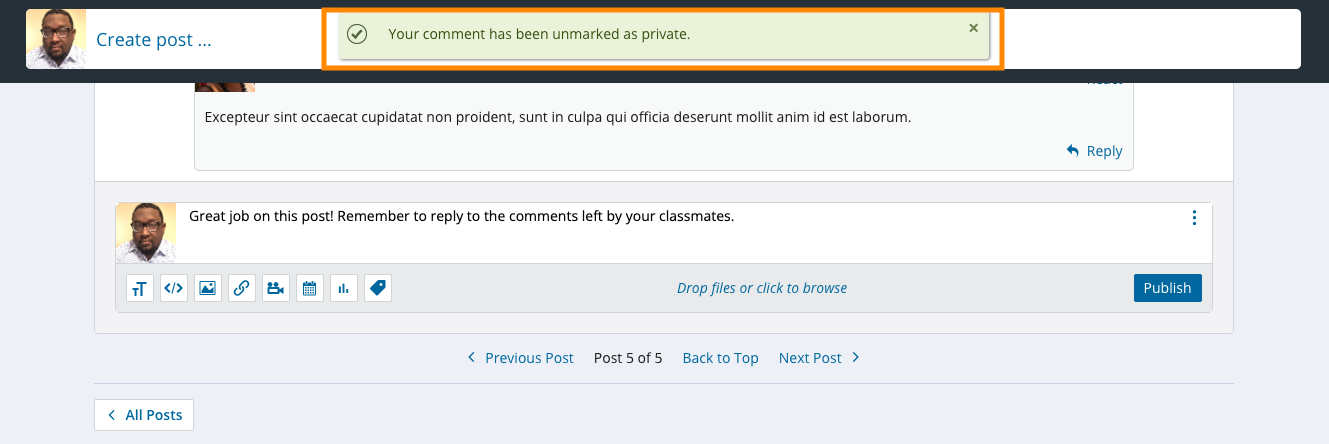
Task: Open the text formatting tool
Action: [x=140, y=288]
